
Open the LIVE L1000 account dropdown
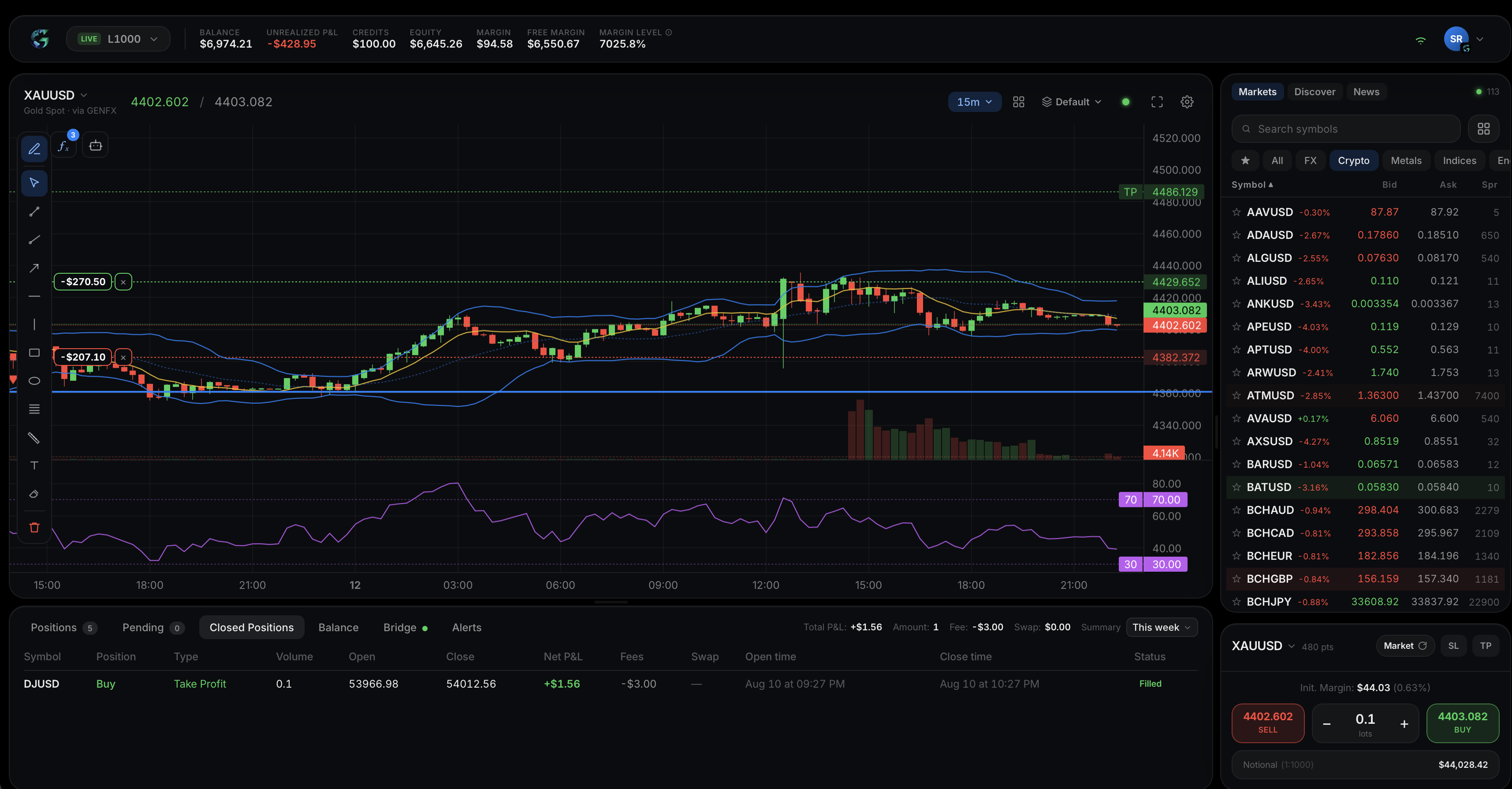coord(119,39)
